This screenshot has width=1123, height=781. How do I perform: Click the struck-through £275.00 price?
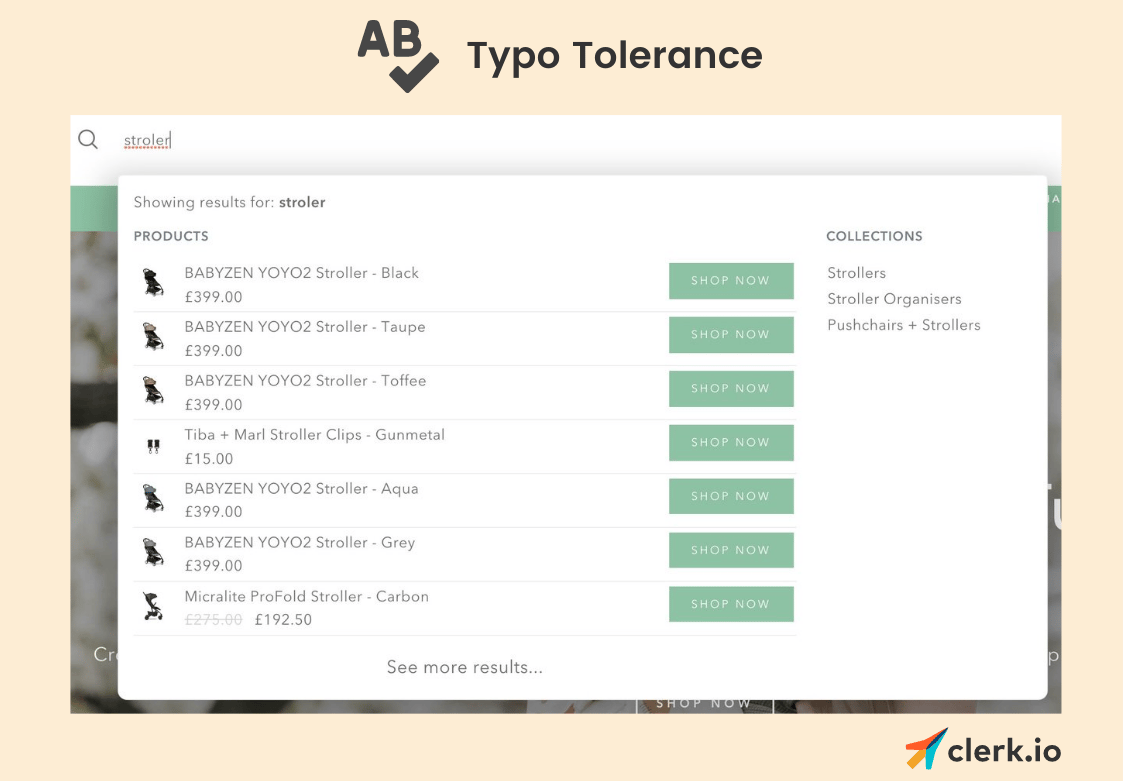213,620
